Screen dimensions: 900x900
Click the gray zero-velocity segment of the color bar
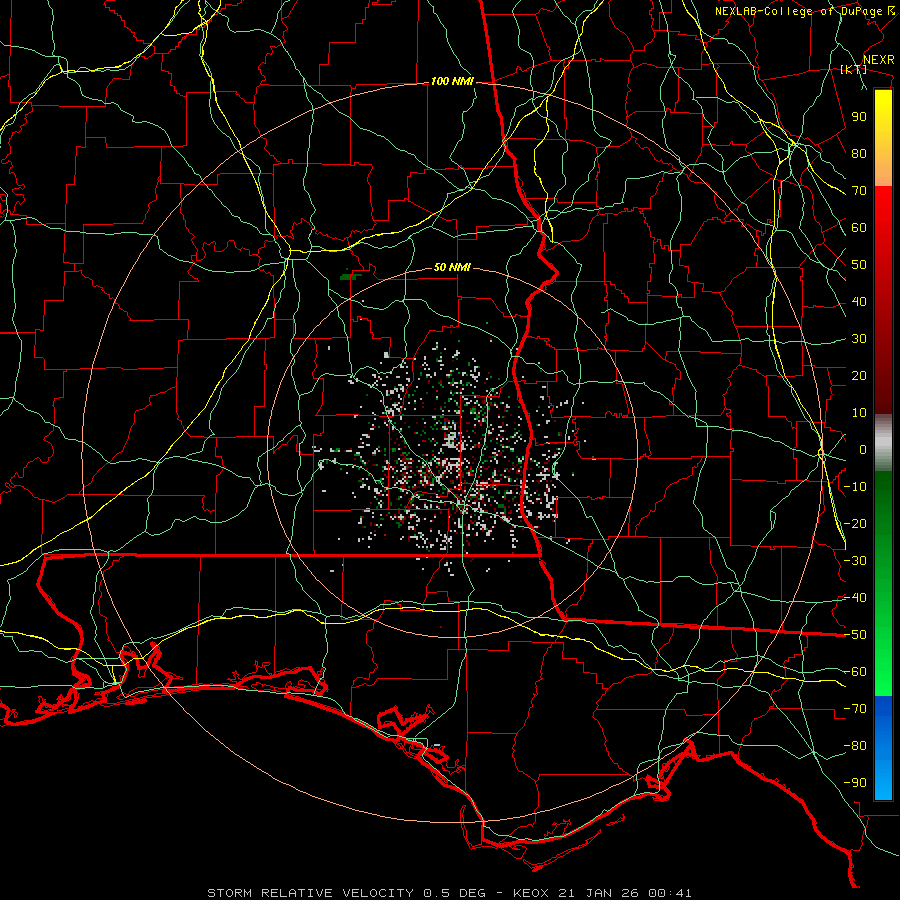pos(883,443)
